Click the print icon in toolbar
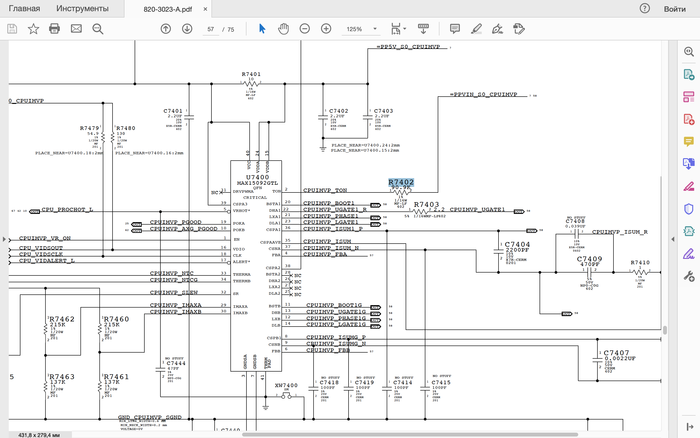The width and height of the screenshot is (700, 438). pos(54,29)
